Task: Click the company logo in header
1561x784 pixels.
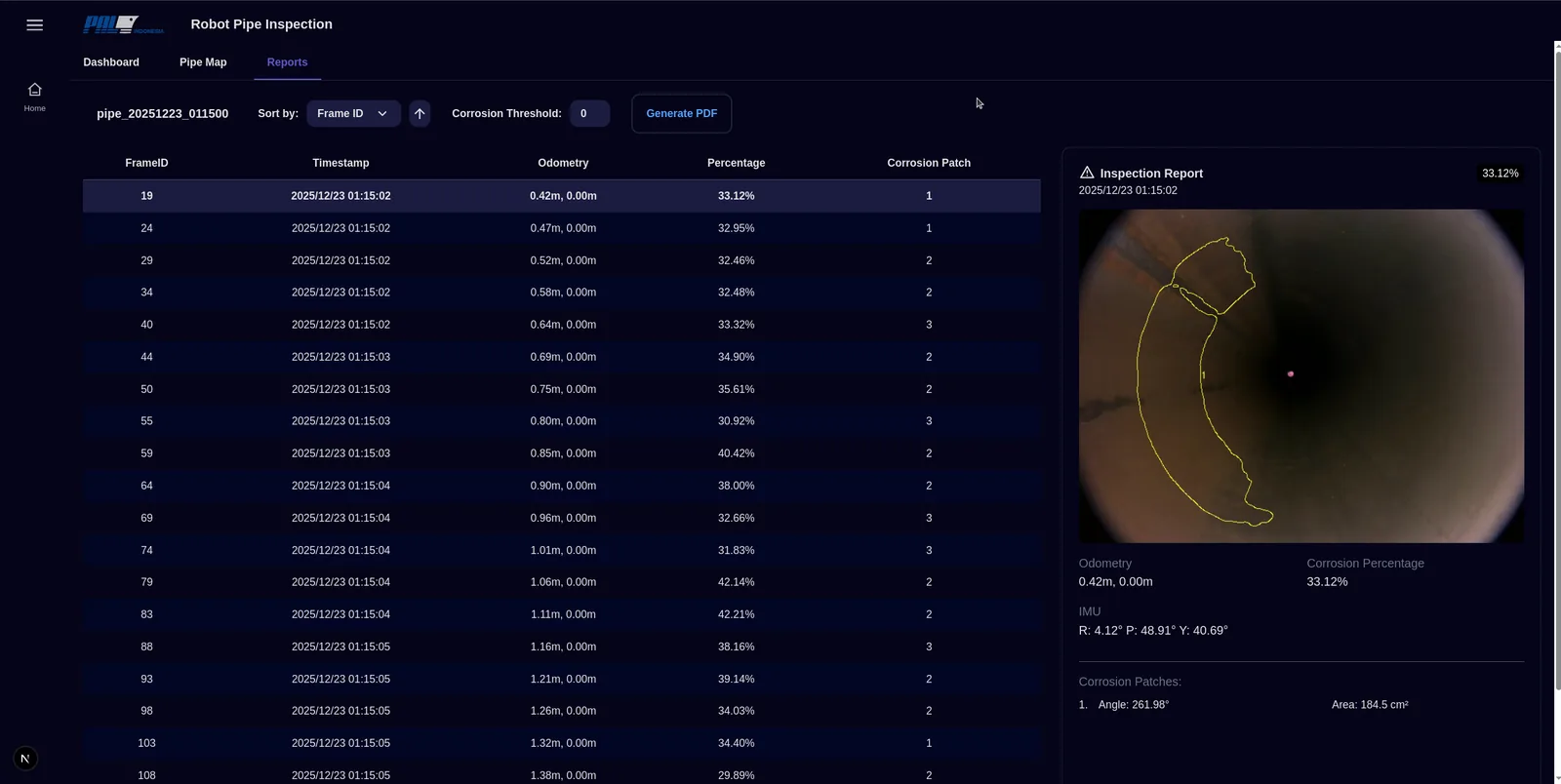Action: pos(123,24)
